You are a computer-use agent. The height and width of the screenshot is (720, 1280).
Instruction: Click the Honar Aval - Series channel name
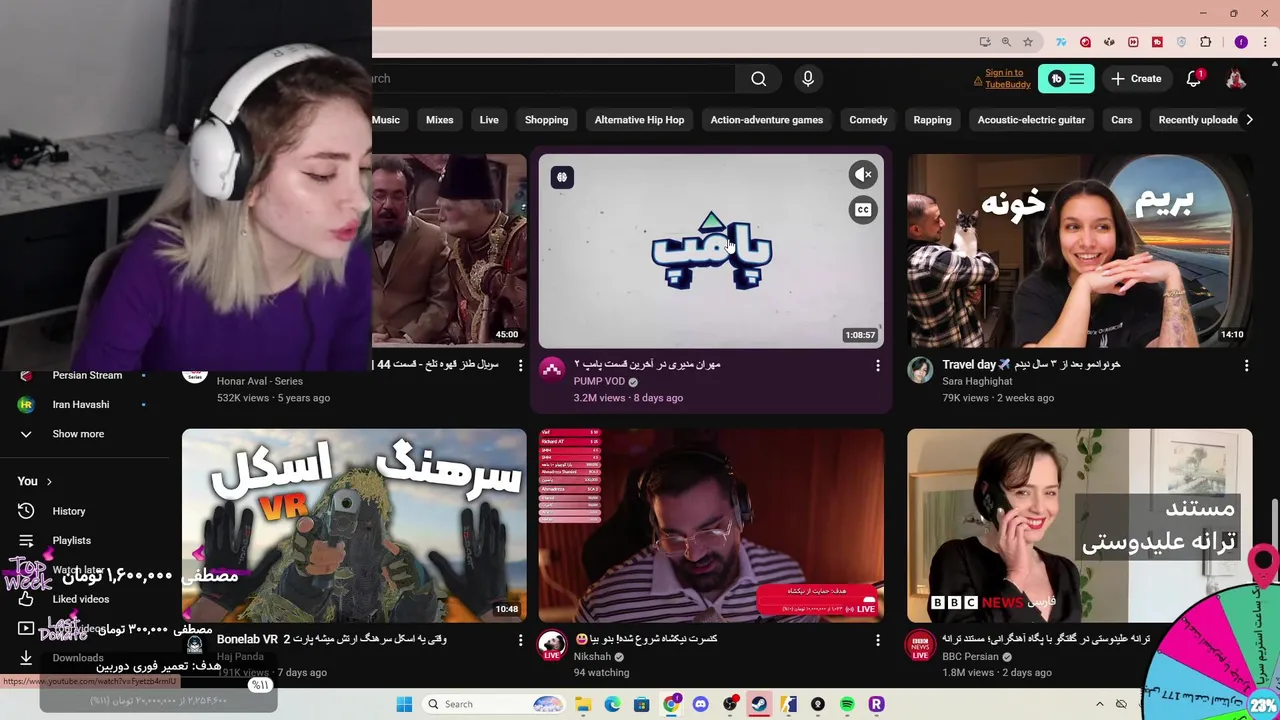tap(259, 382)
